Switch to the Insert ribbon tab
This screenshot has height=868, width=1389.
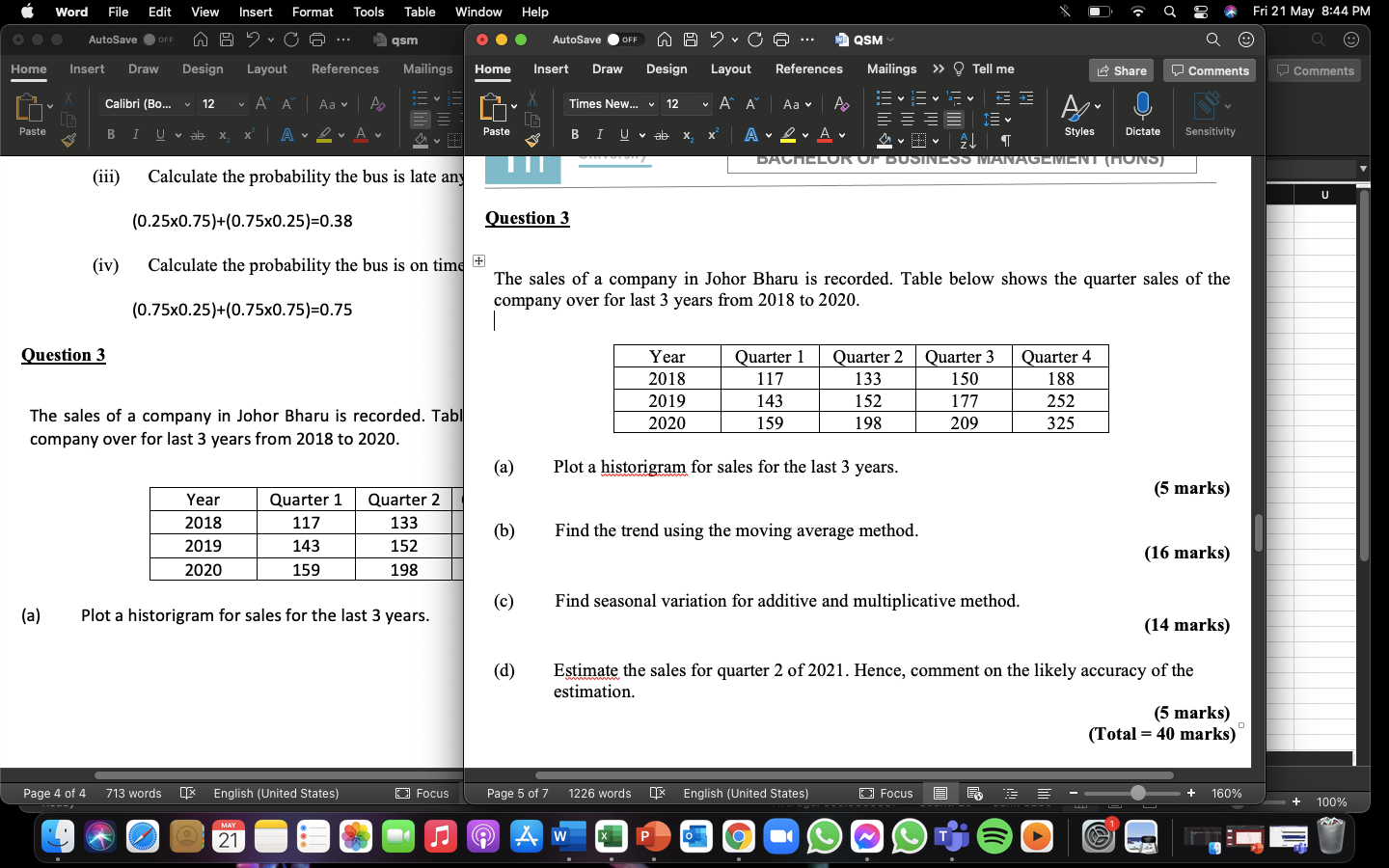tap(551, 68)
